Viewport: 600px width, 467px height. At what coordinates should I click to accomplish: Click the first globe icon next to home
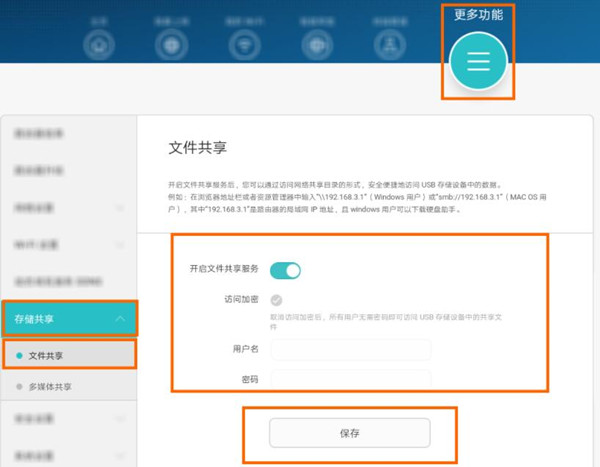click(x=171, y=45)
